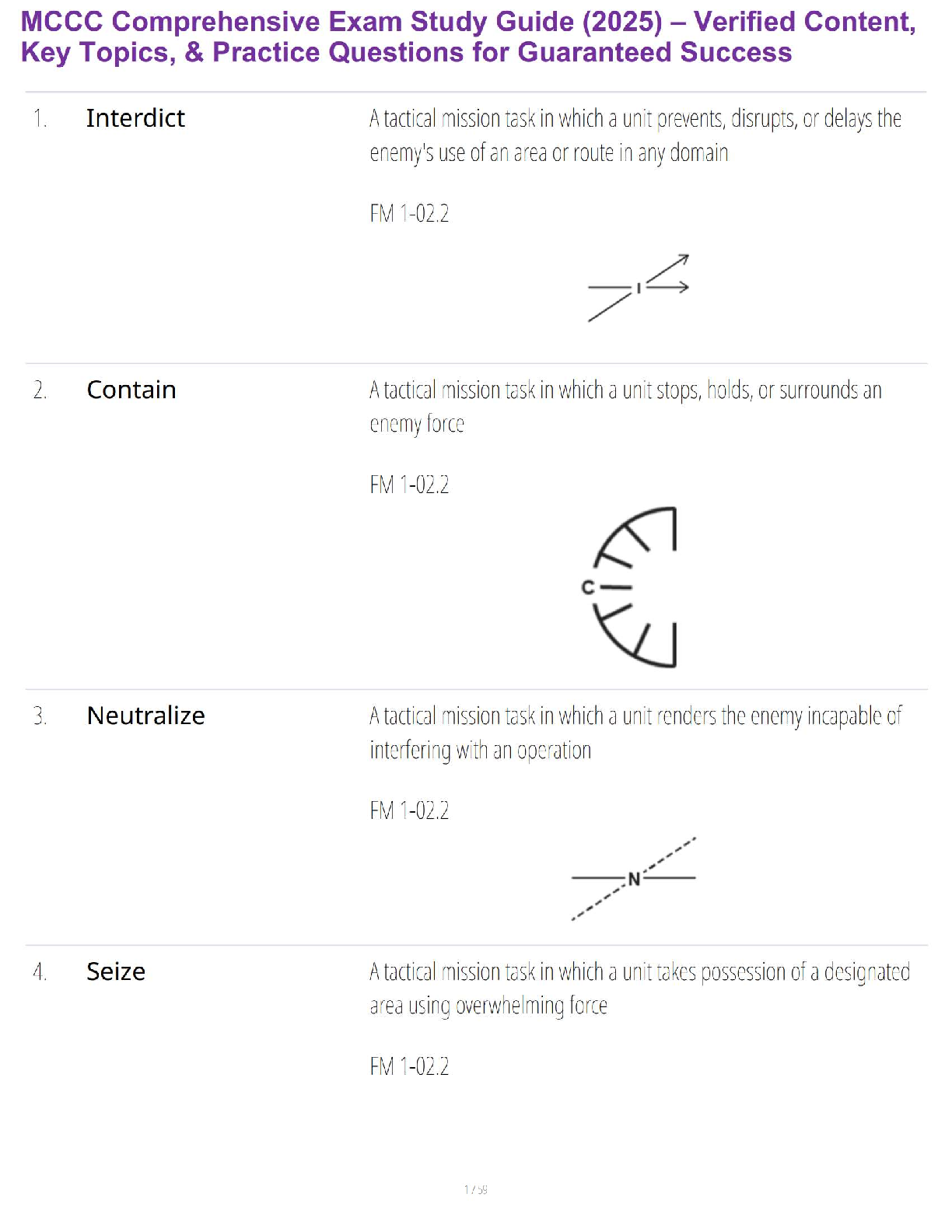Select the term Neutralize
This screenshot has width=952, height=1232.
146,716
